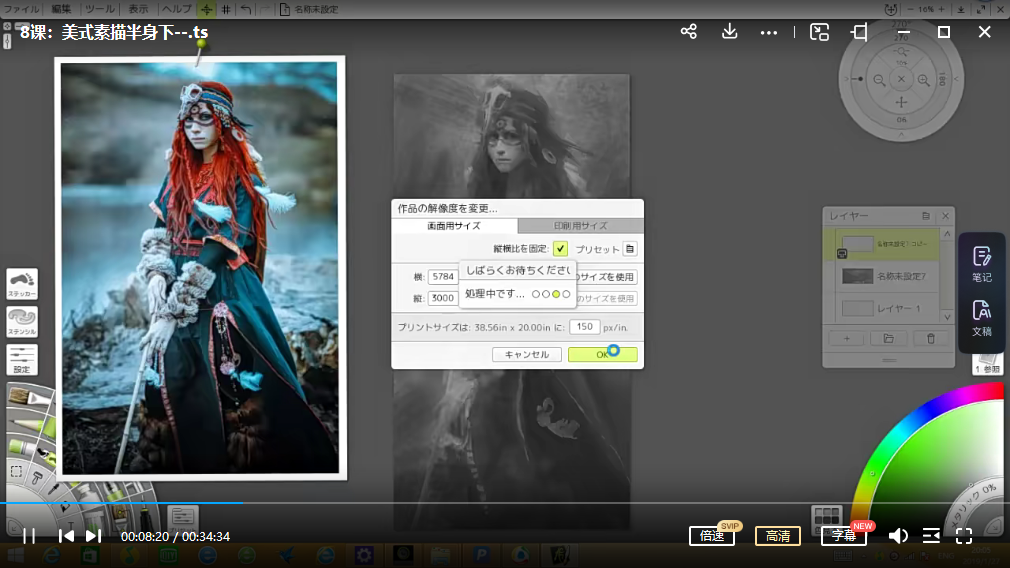
Task: Click the undo arrow in ArtRage toolbar
Action: pyautogui.click(x=245, y=9)
